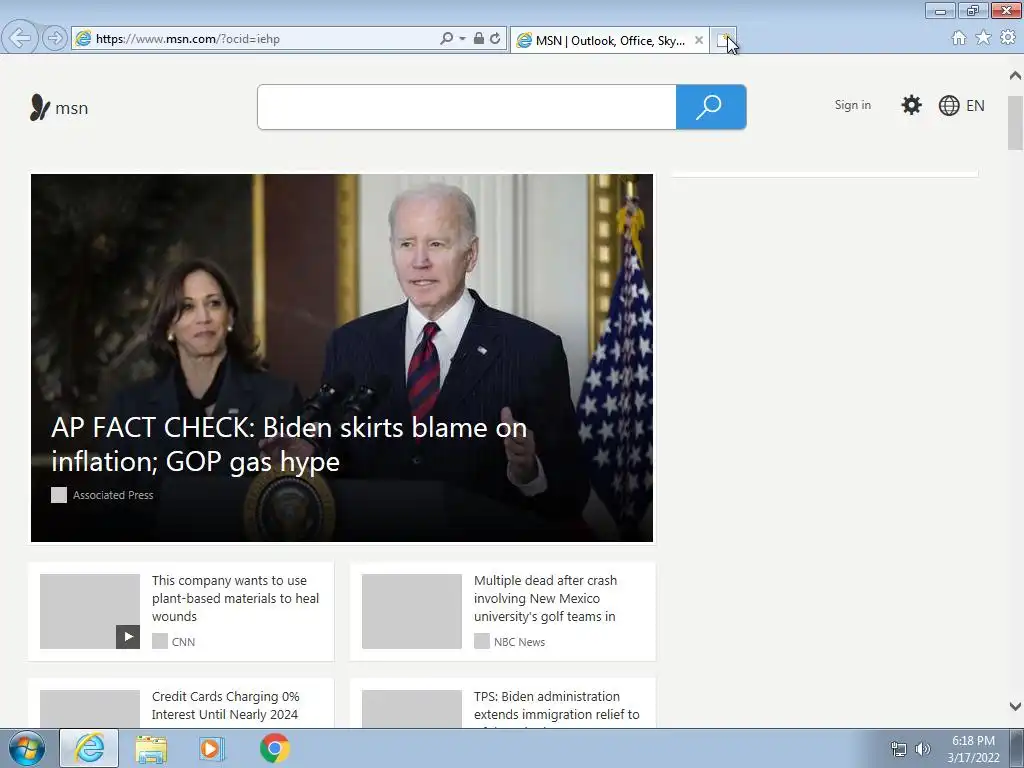
Task: Open the Home page icon in toolbar
Action: tap(958, 38)
